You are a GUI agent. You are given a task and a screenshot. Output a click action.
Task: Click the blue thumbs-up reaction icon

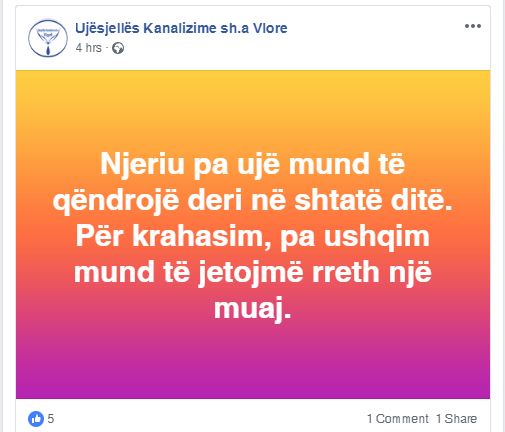pyautogui.click(x=36, y=419)
